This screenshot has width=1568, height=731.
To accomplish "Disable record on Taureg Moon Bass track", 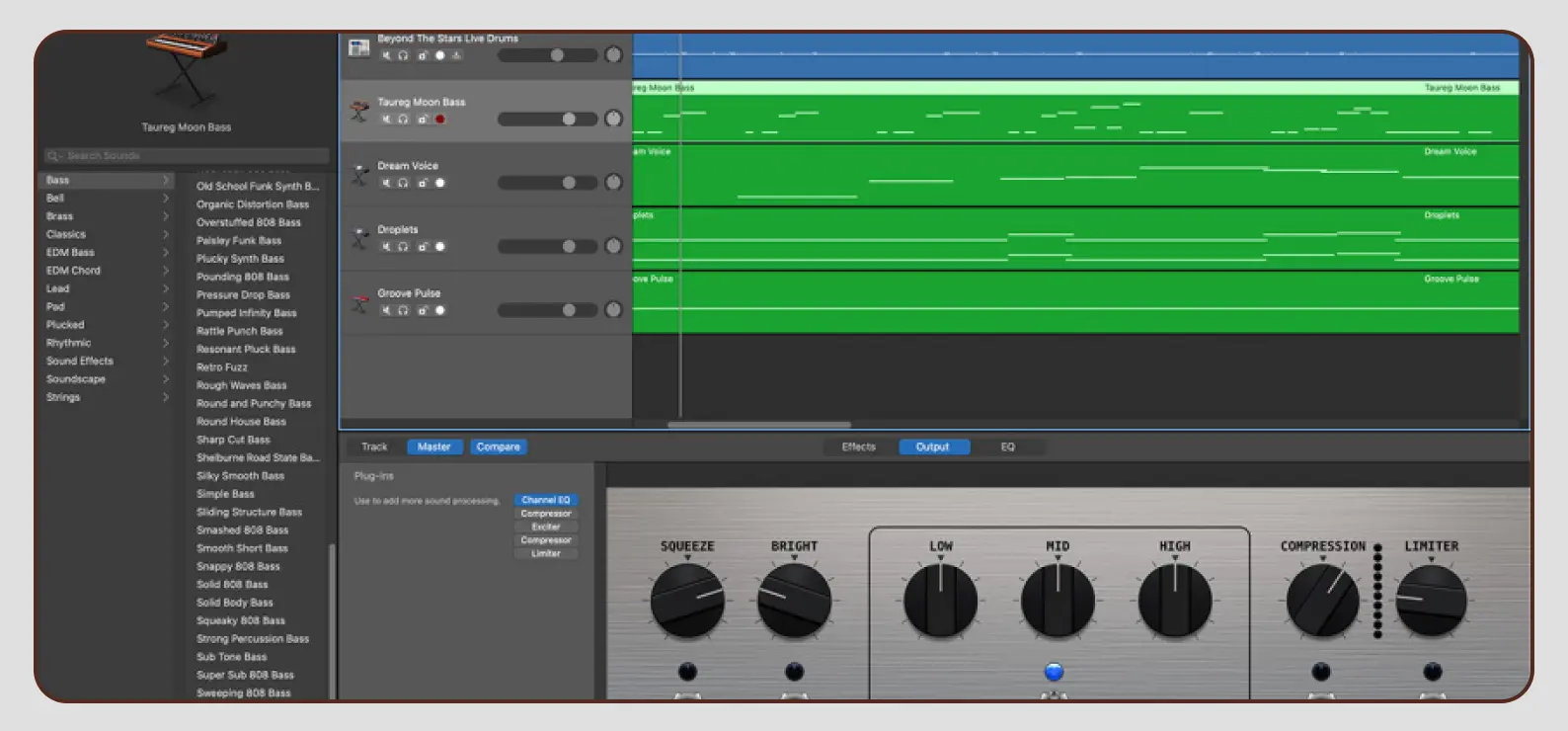I will tap(440, 120).
